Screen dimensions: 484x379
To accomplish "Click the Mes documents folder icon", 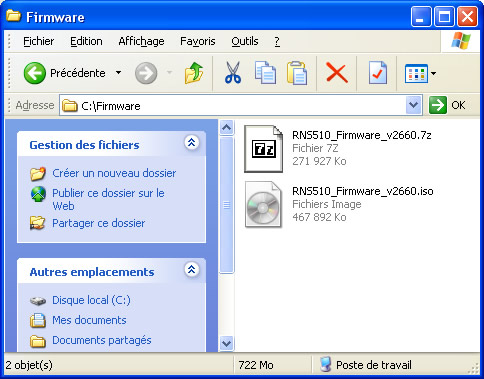I will [x=38, y=320].
